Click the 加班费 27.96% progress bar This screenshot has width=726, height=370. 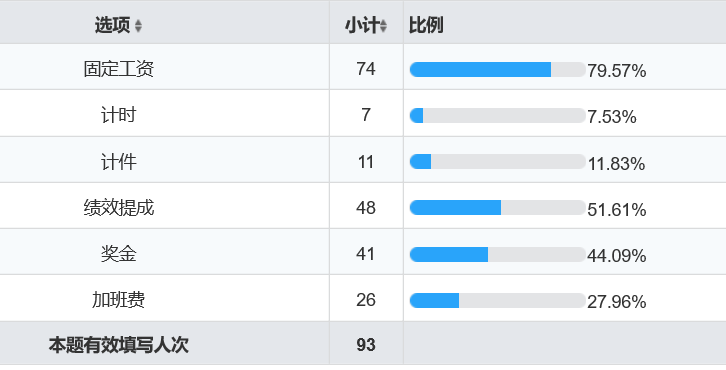[x=498, y=300]
